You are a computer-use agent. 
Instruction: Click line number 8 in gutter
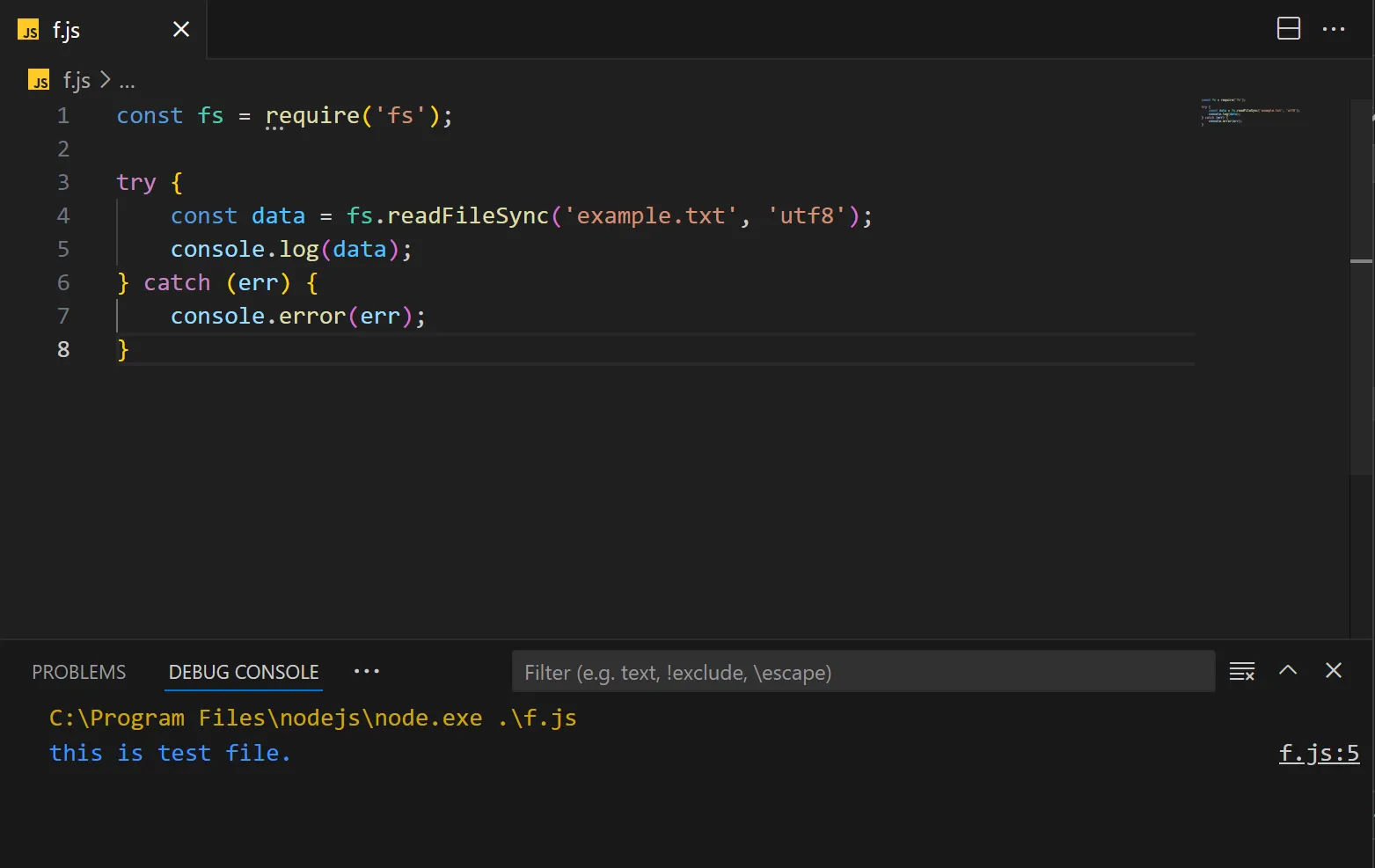click(x=63, y=350)
